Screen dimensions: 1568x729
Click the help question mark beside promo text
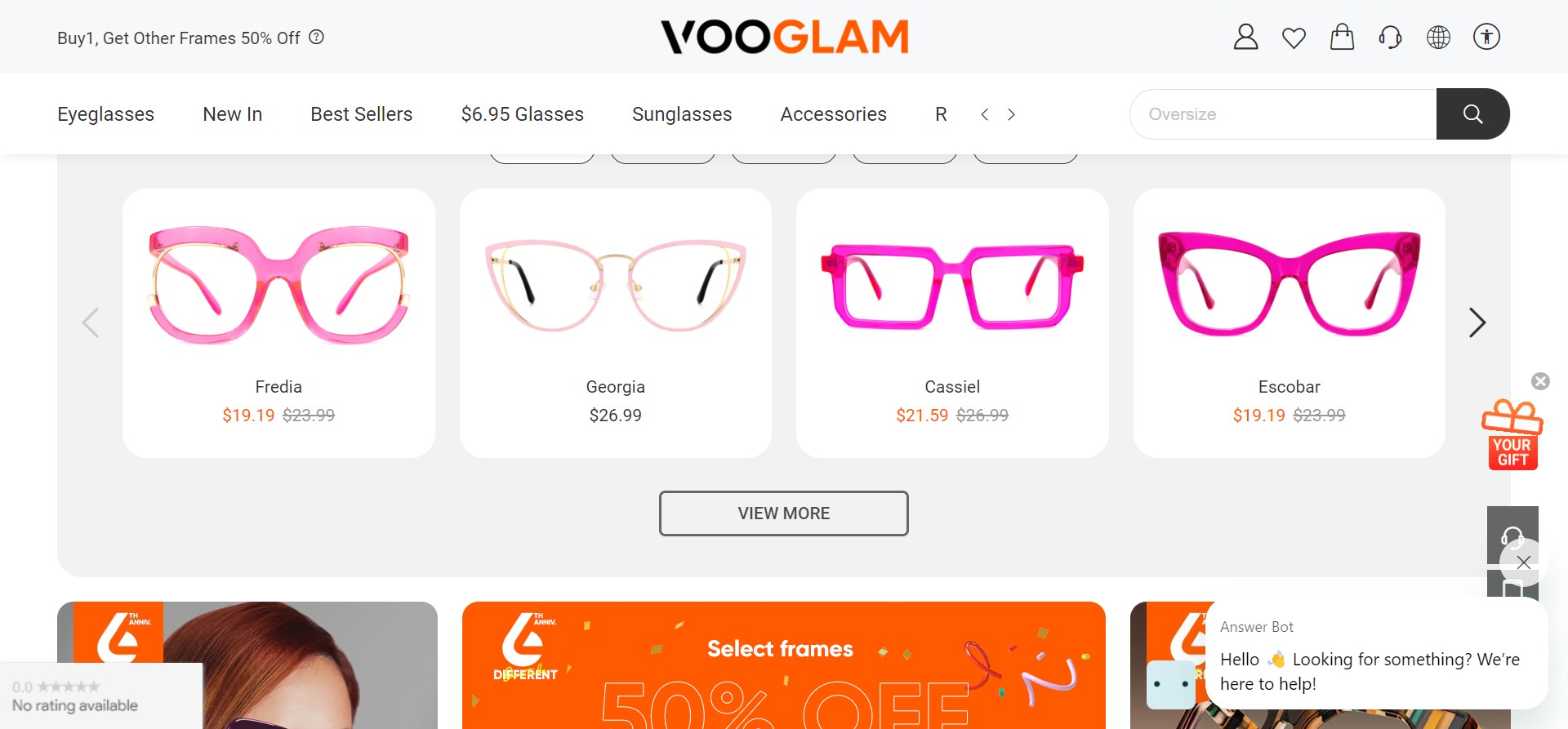pos(316,37)
